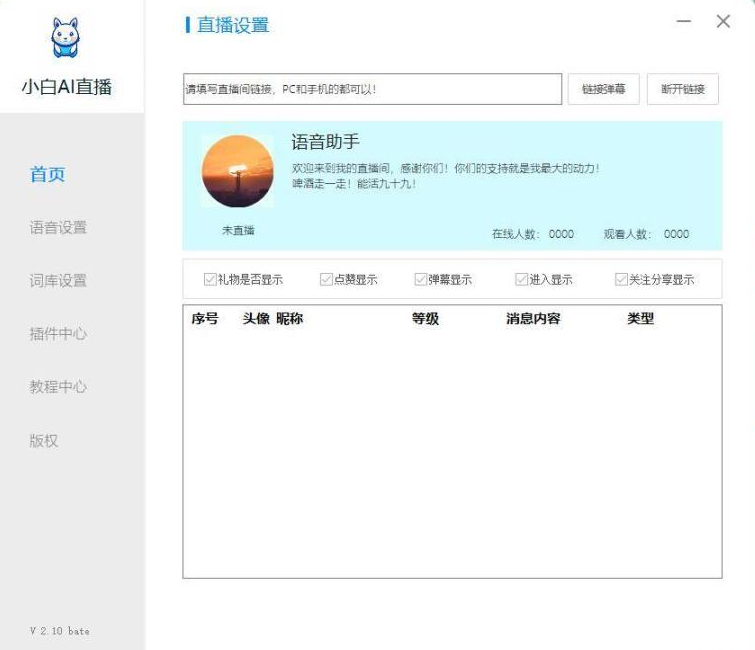
Task: Open the 版权 sidebar item
Action: 44,441
